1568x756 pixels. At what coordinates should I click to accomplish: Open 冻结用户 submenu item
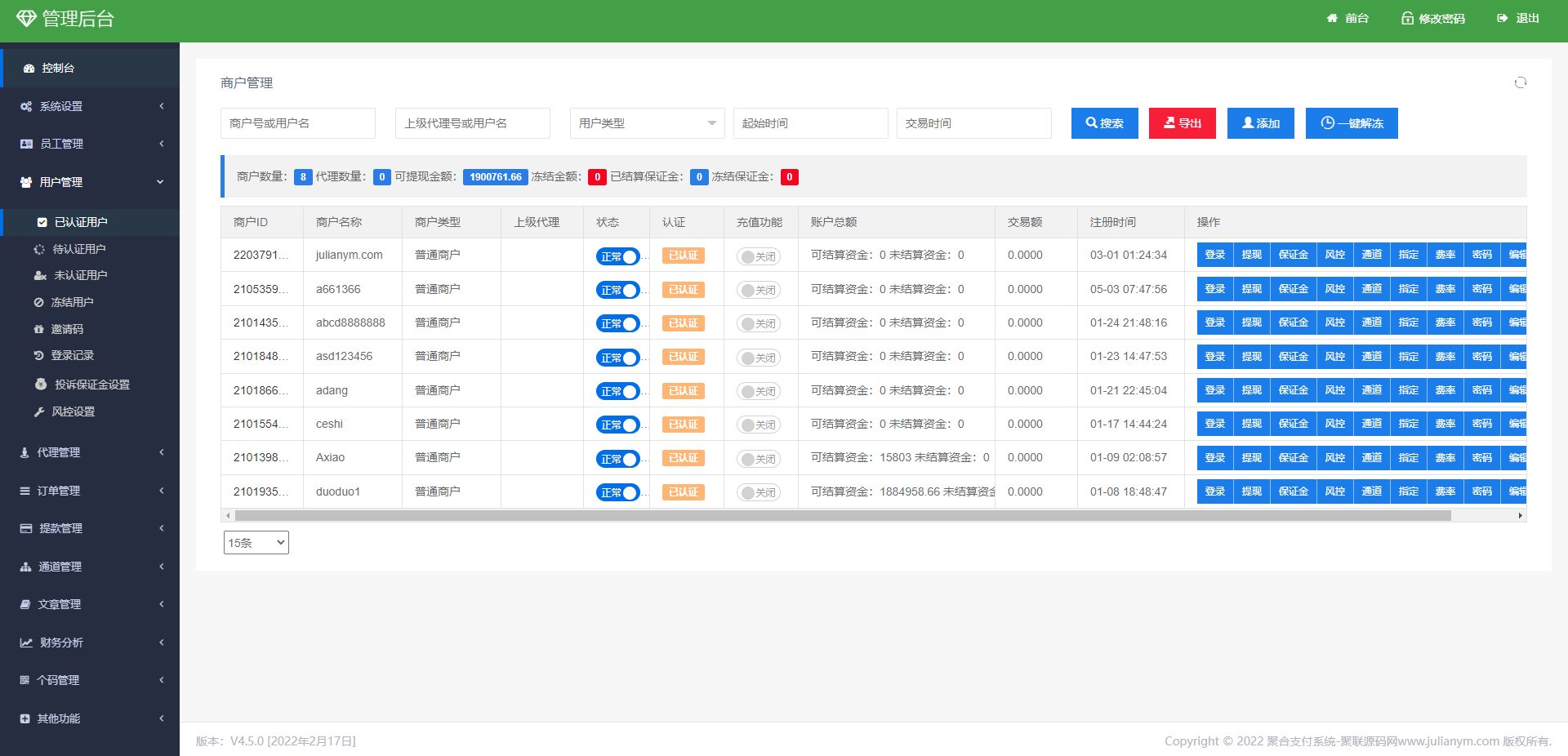(x=90, y=302)
